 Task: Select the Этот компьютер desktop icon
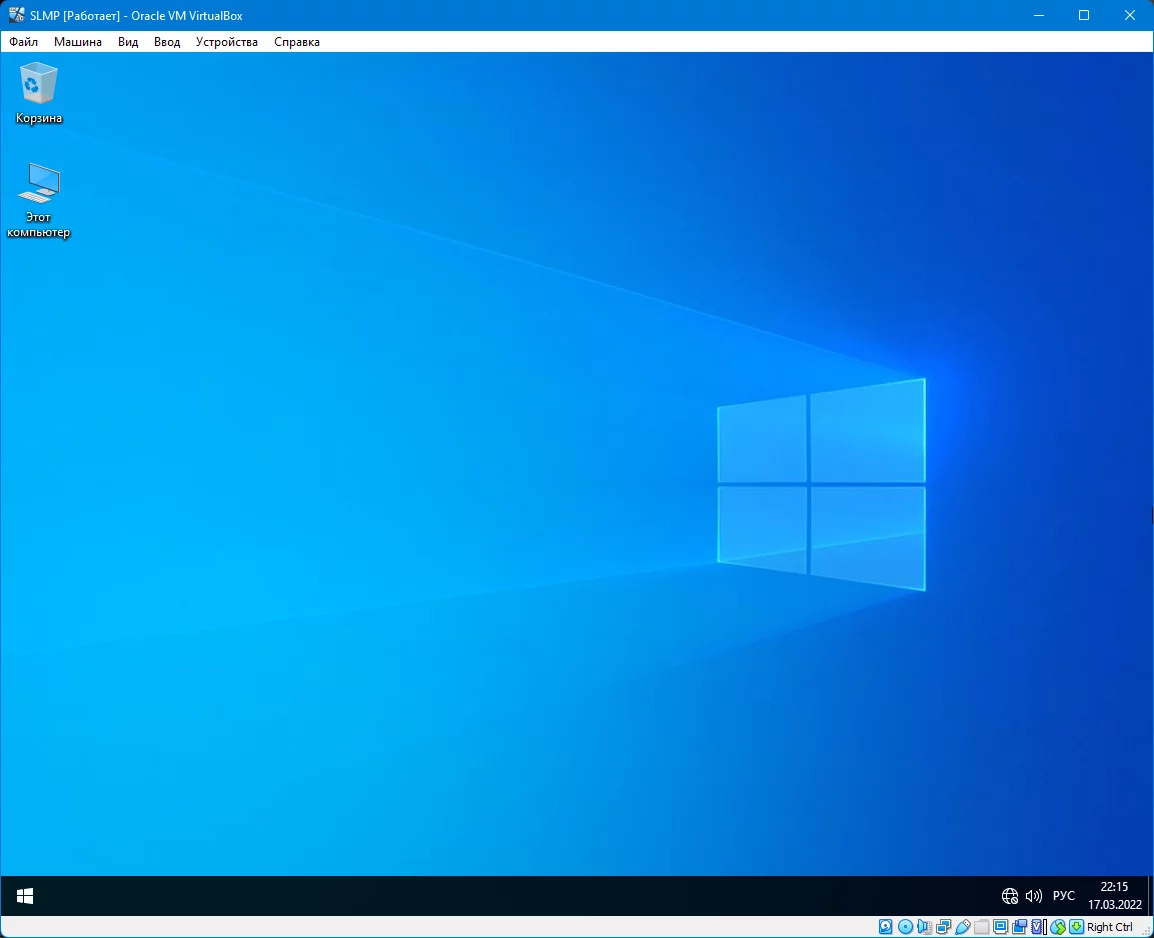[38, 200]
